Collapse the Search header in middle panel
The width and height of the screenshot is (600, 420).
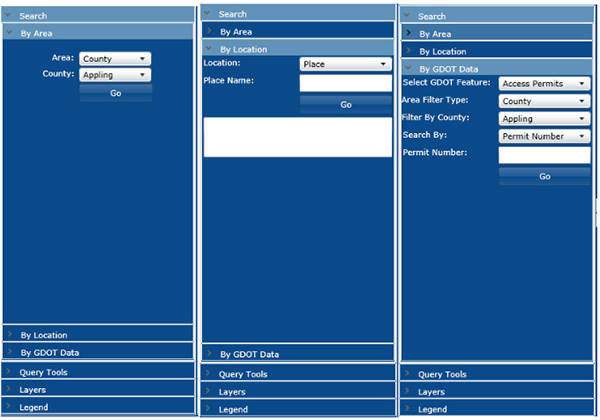coord(298,14)
